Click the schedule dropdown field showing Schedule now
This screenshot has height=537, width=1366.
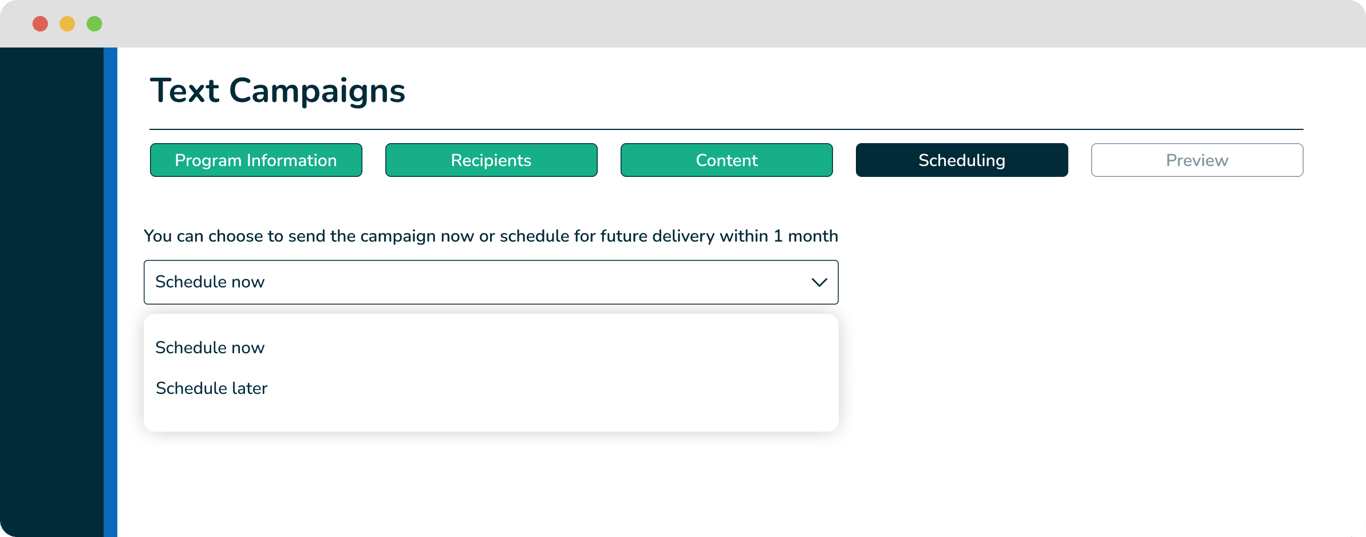[450, 282]
